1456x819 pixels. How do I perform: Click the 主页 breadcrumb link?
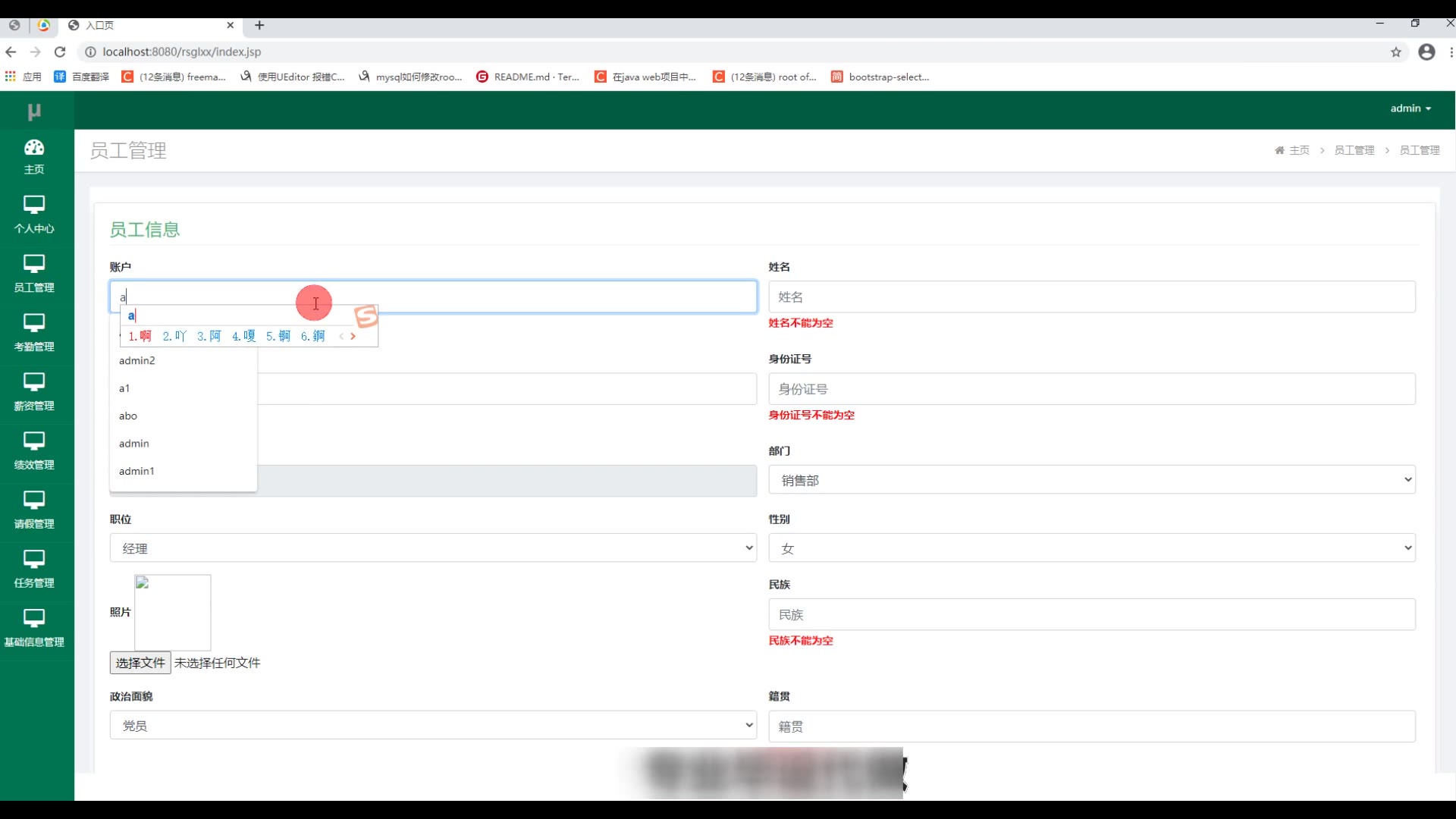[1298, 150]
